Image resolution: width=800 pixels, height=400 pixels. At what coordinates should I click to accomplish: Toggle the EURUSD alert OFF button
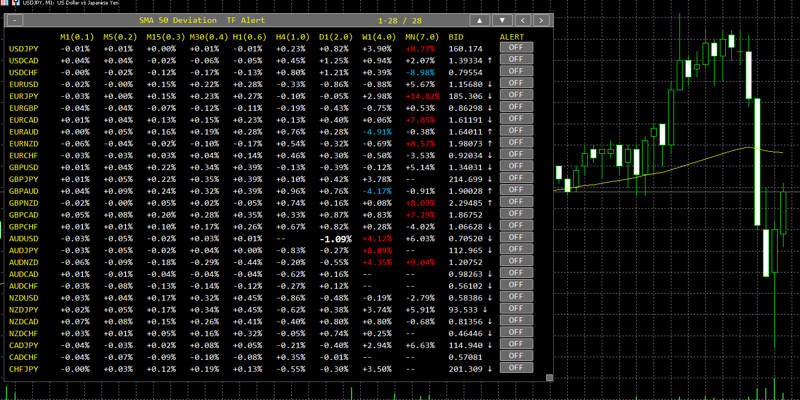pos(516,83)
